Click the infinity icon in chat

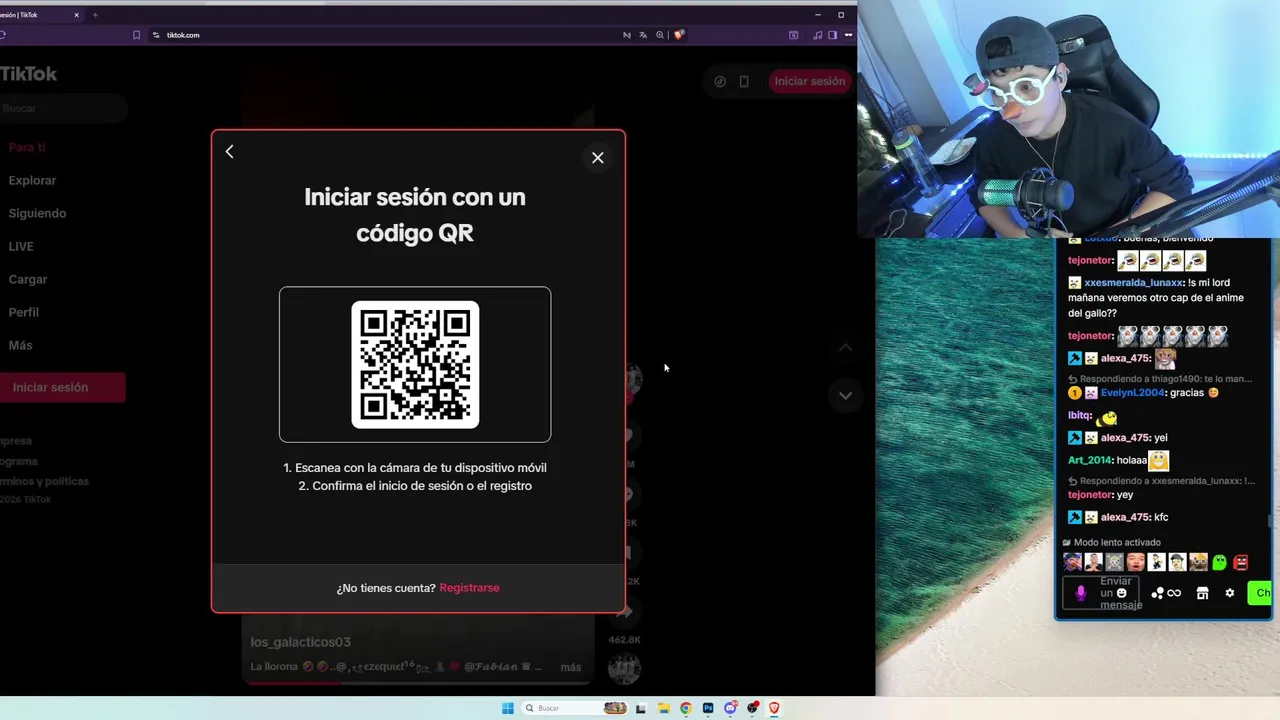(x=1174, y=593)
